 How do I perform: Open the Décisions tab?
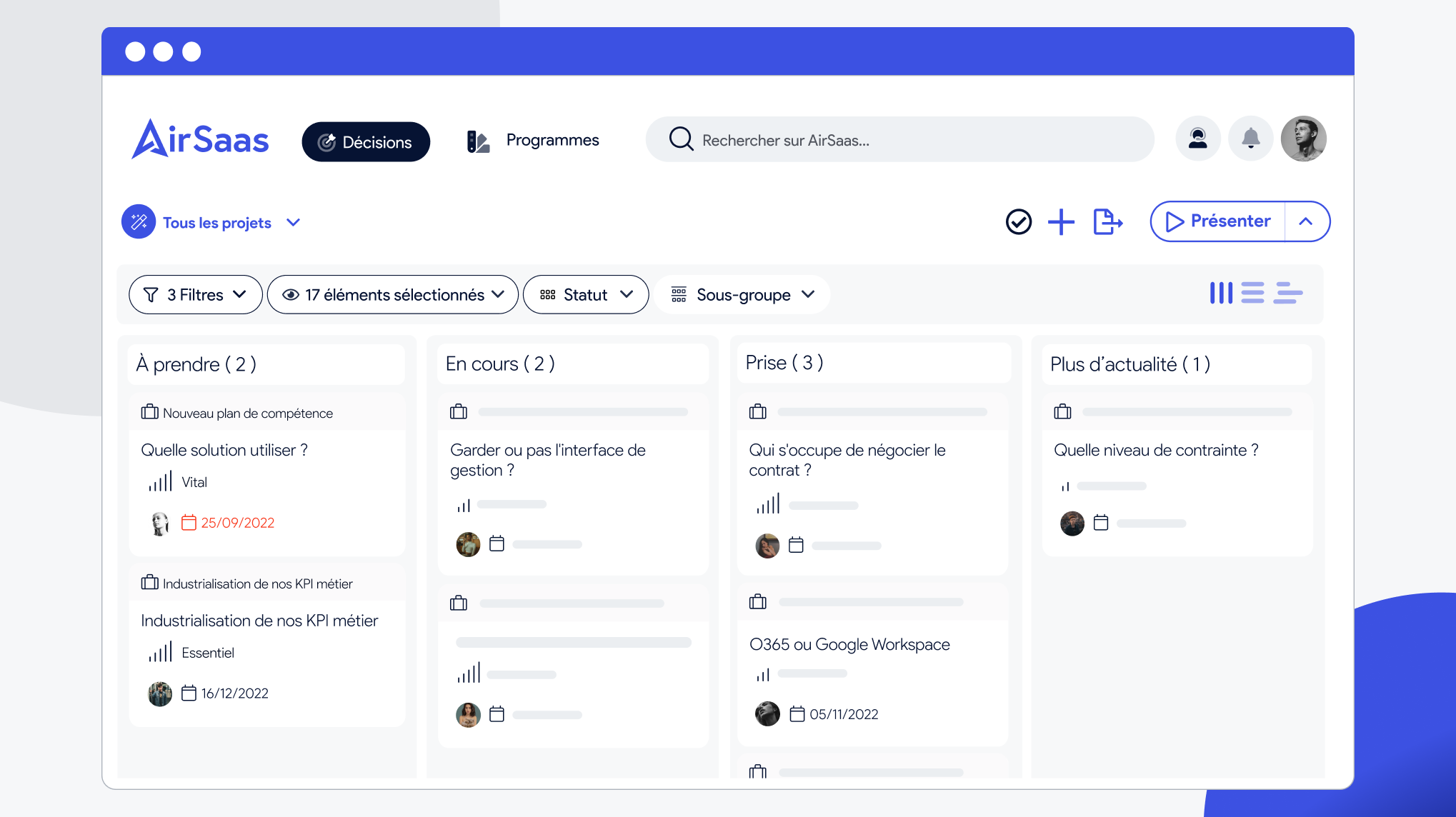(x=366, y=142)
